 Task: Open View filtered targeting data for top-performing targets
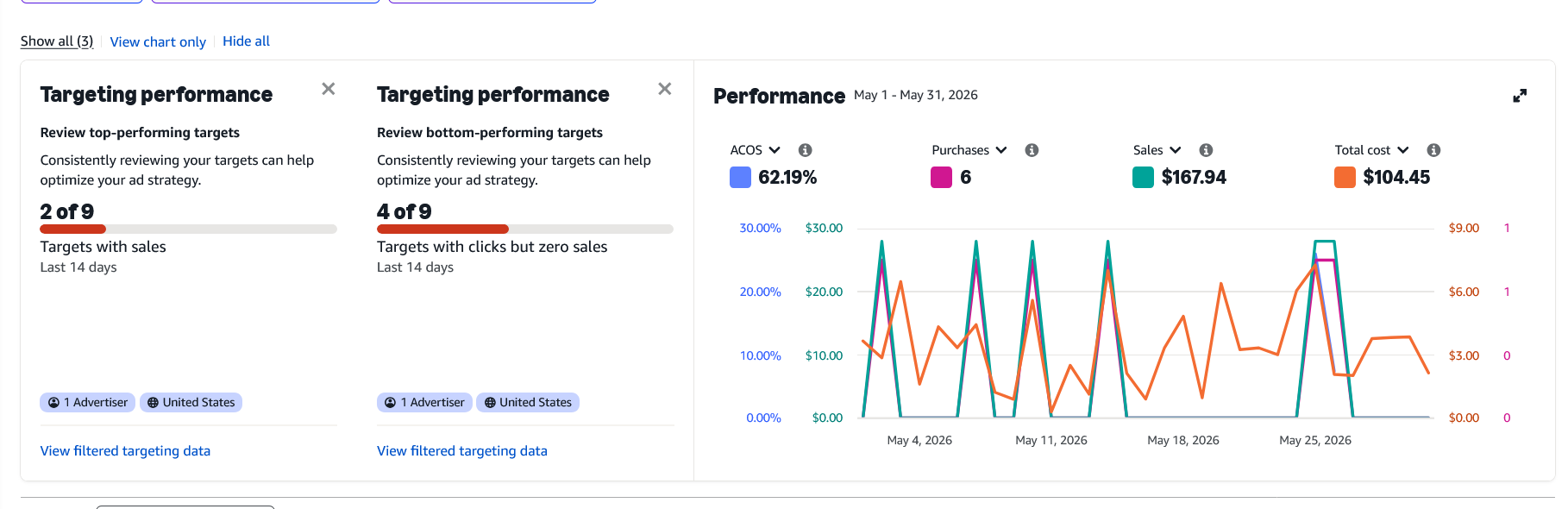point(125,450)
